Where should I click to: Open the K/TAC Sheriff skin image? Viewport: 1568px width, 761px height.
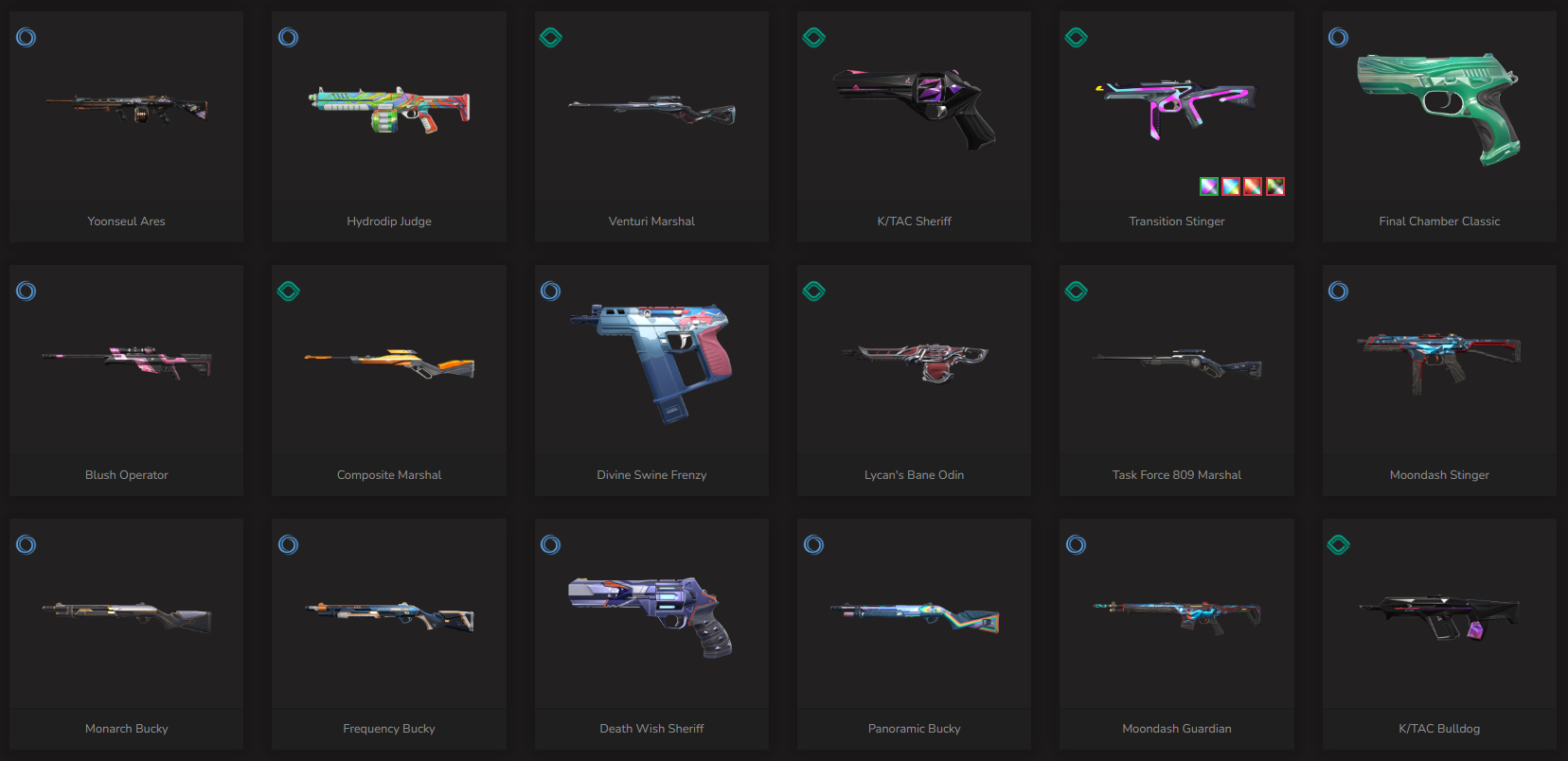coord(915,108)
